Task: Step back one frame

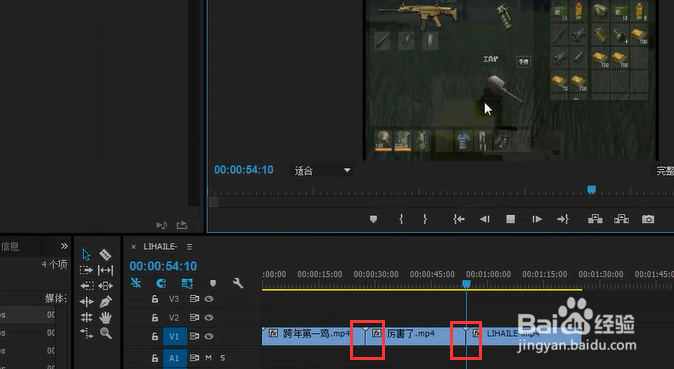Action: click(x=485, y=219)
